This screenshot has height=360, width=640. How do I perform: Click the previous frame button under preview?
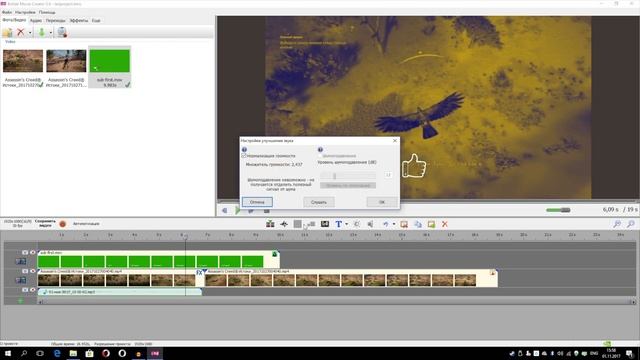[224, 210]
